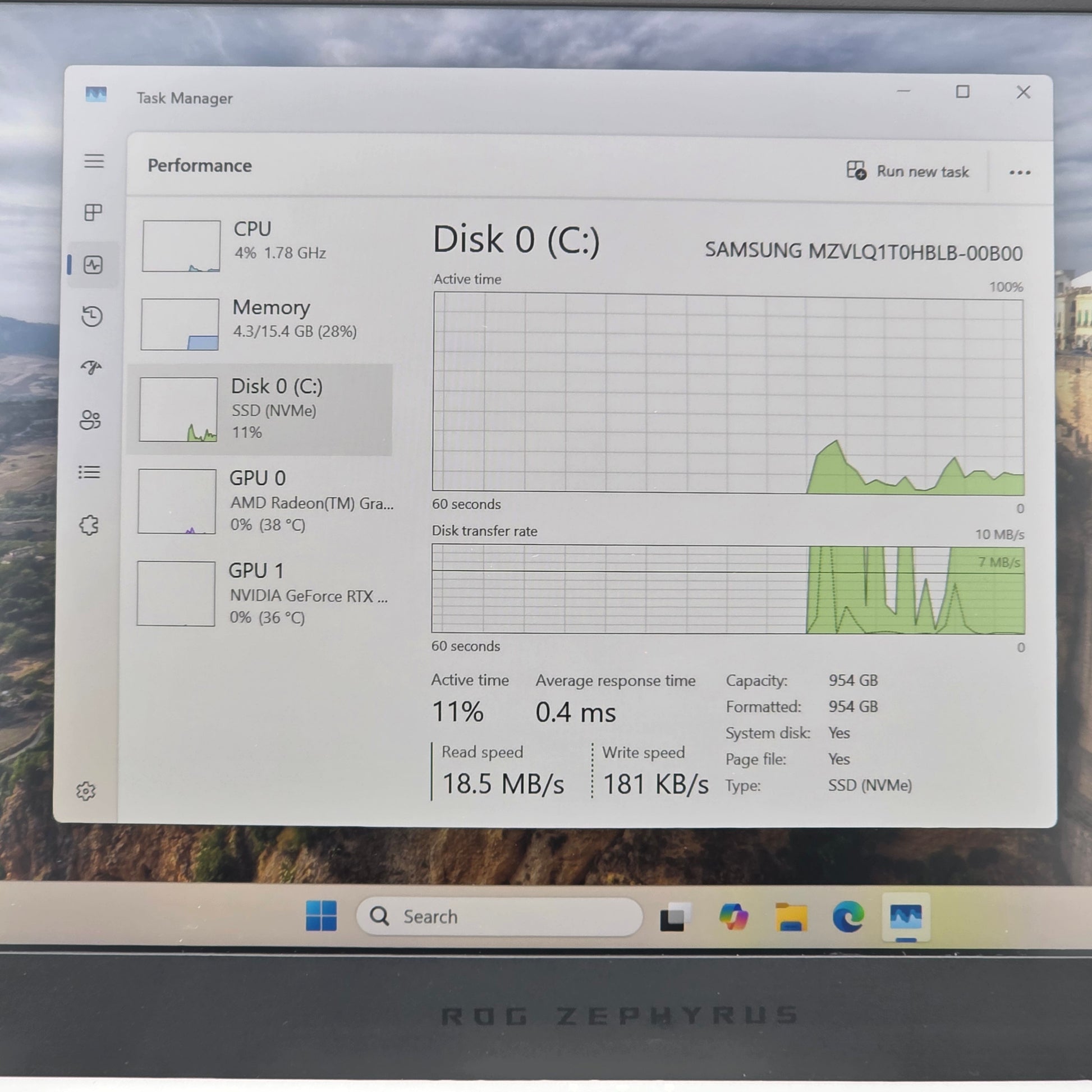Open the Services page icon

pos(89,525)
